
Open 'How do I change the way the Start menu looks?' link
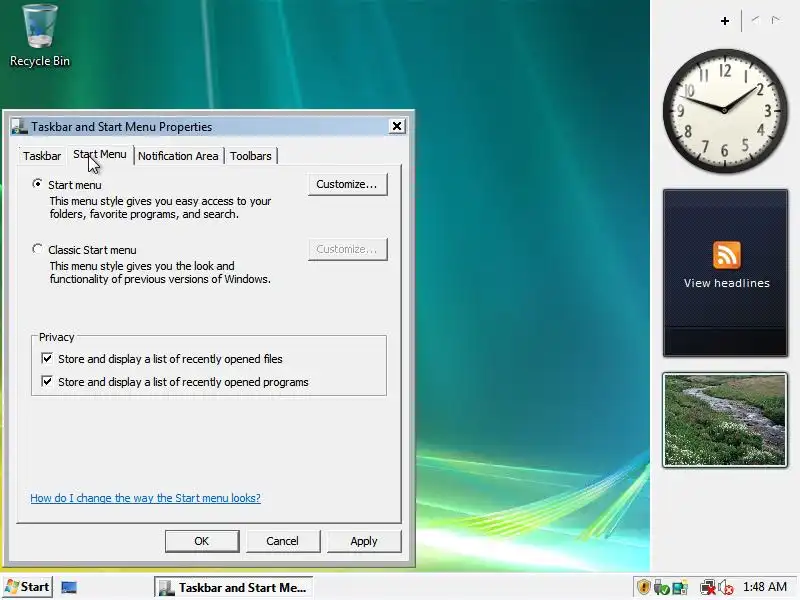click(x=145, y=498)
